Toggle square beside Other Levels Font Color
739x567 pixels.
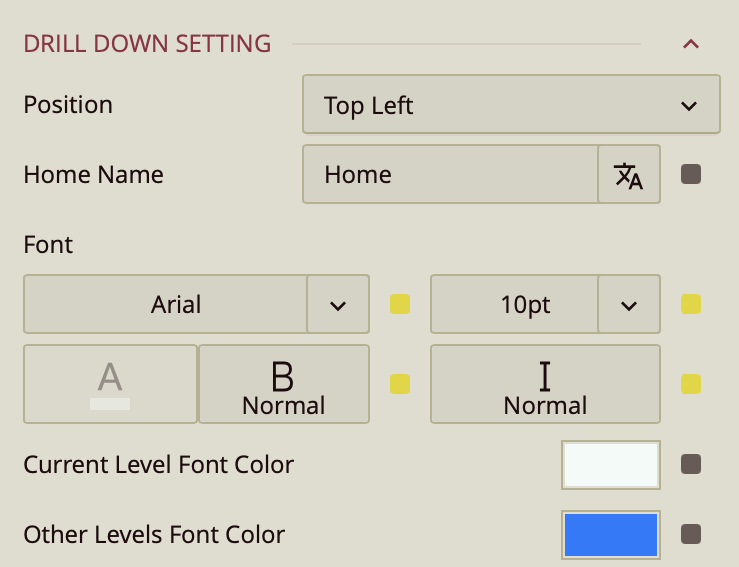690,534
